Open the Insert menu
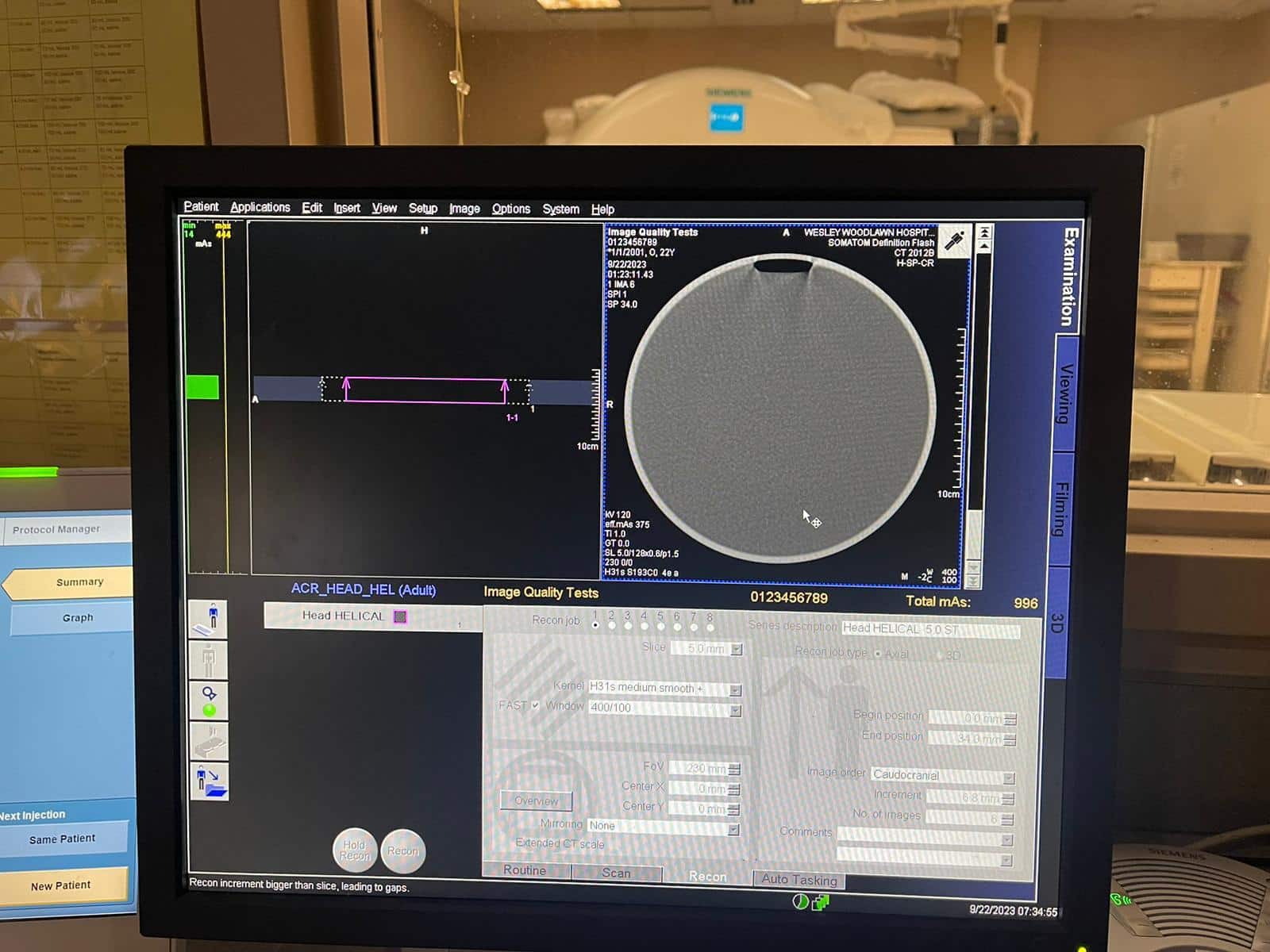1270x952 pixels. click(347, 208)
